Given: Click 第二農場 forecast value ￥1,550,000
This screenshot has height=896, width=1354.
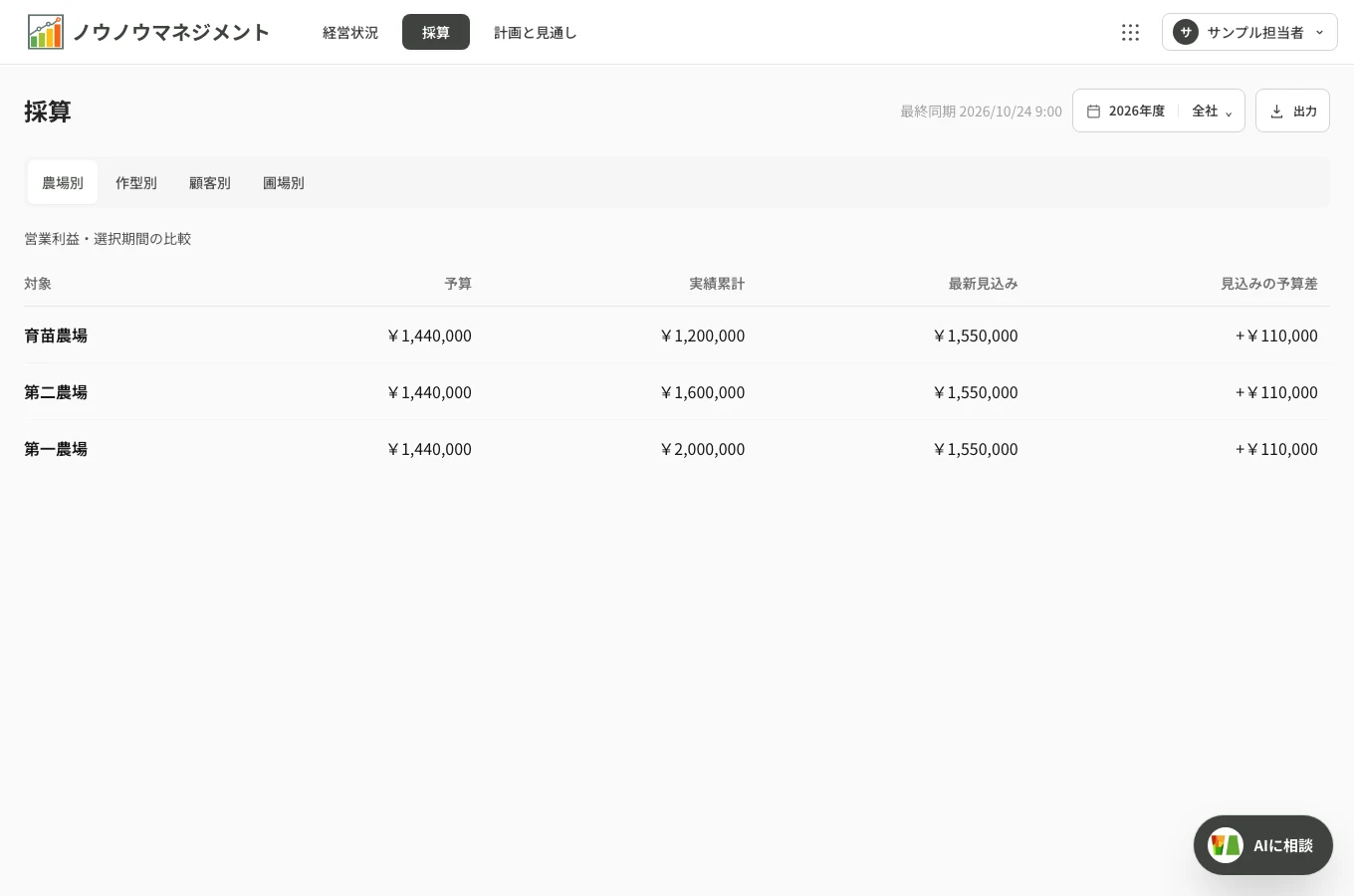Looking at the screenshot, I should [976, 392].
